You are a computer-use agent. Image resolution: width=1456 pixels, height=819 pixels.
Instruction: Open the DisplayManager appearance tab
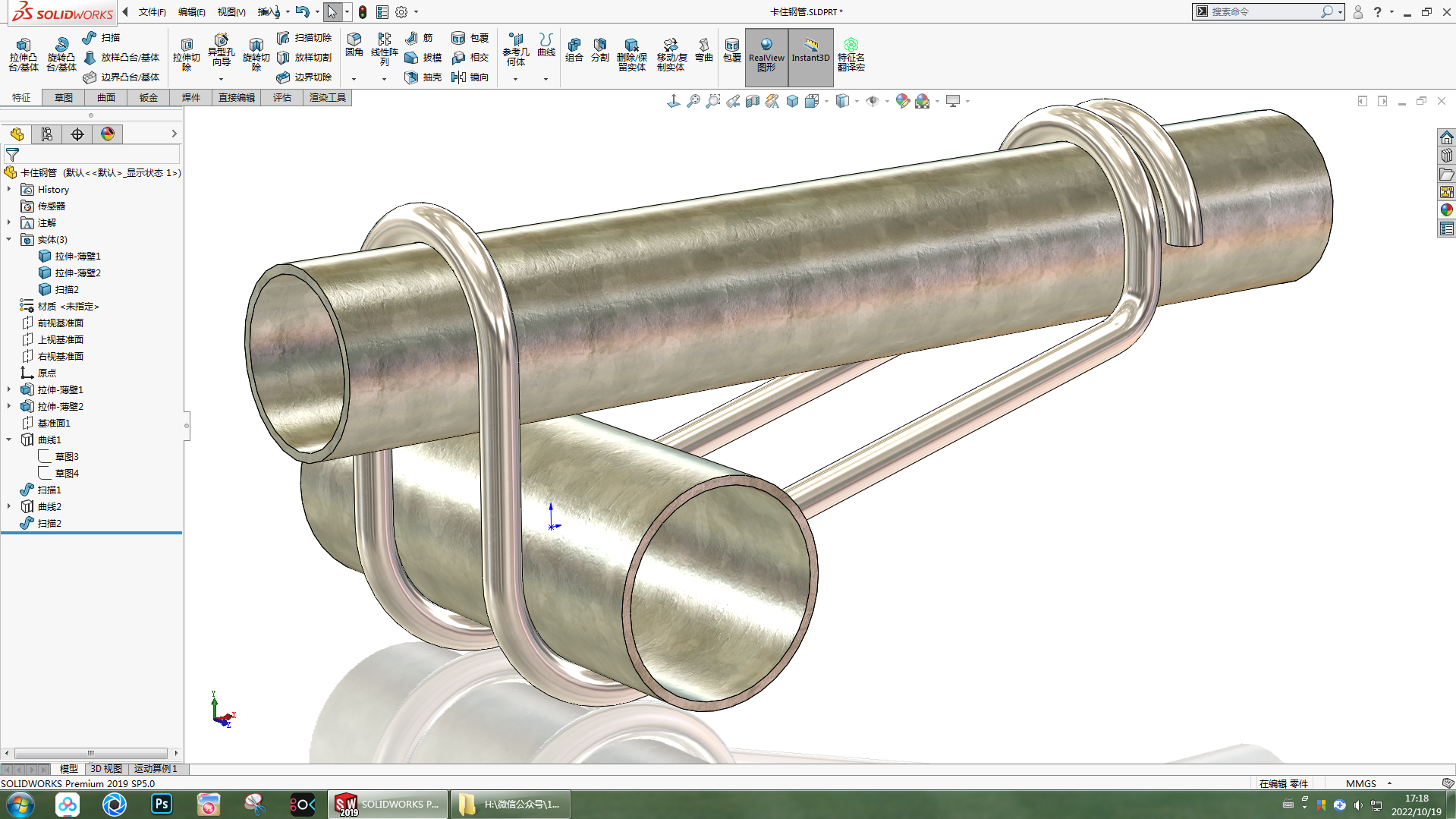(108, 134)
